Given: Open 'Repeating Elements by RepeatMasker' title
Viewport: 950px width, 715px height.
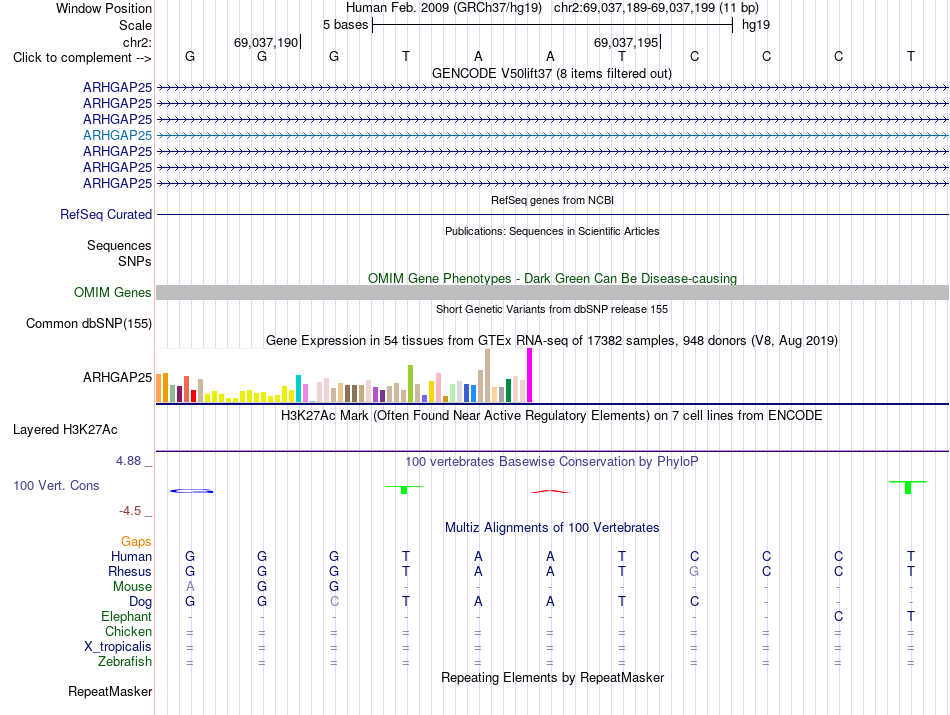Looking at the screenshot, I should pos(552,677).
